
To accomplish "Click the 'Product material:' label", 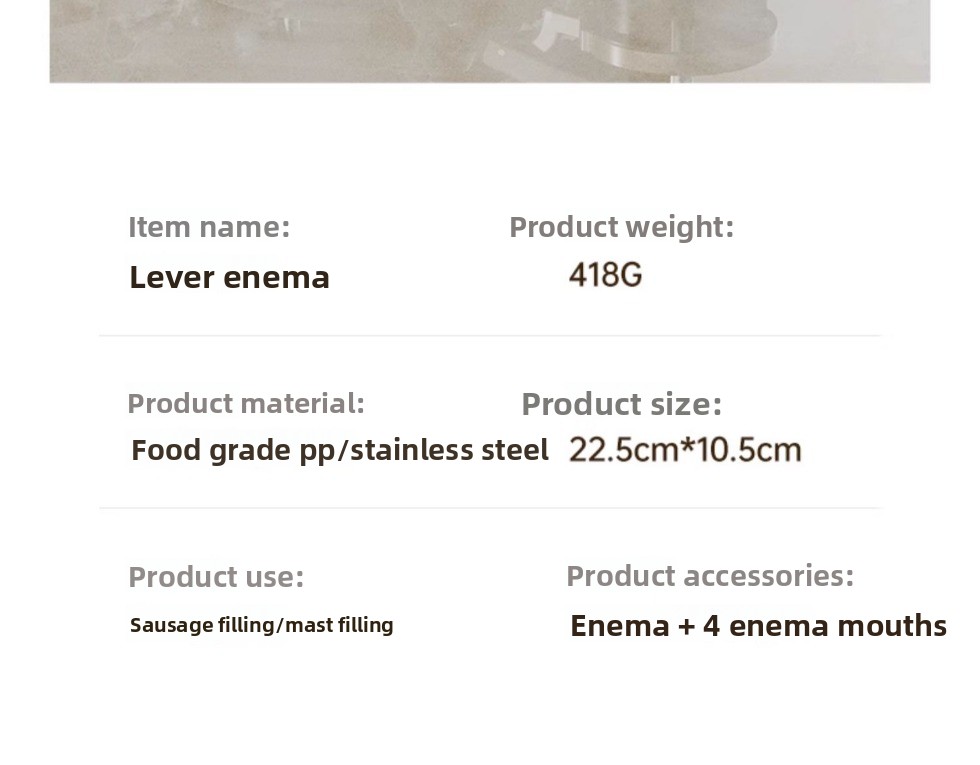I will 246,404.
